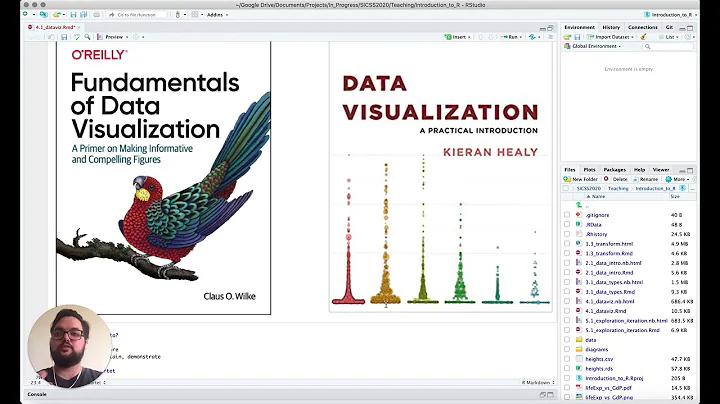Click the Preview button

[110, 37]
